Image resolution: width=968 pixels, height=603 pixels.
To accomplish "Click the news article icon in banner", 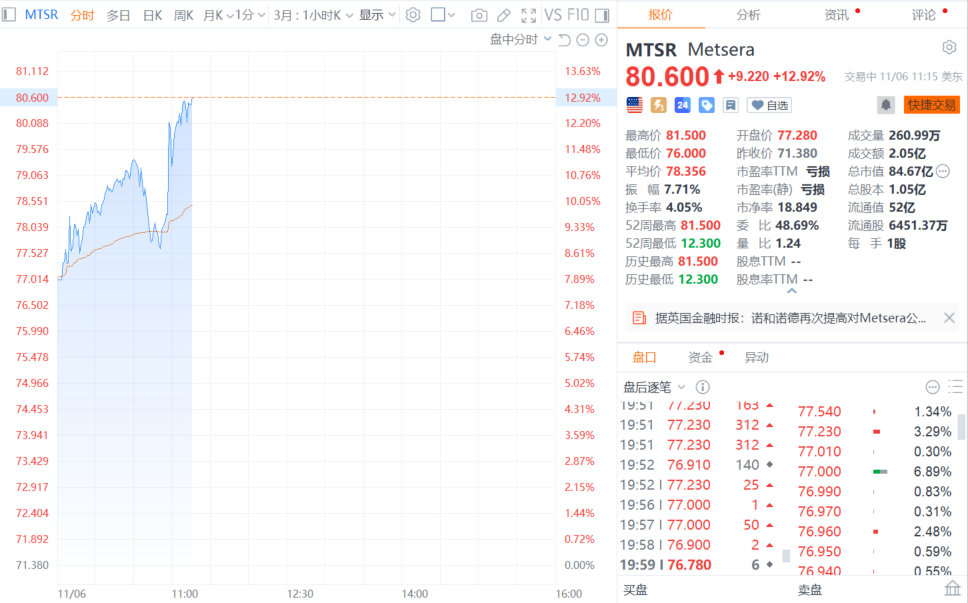I will click(x=640, y=318).
